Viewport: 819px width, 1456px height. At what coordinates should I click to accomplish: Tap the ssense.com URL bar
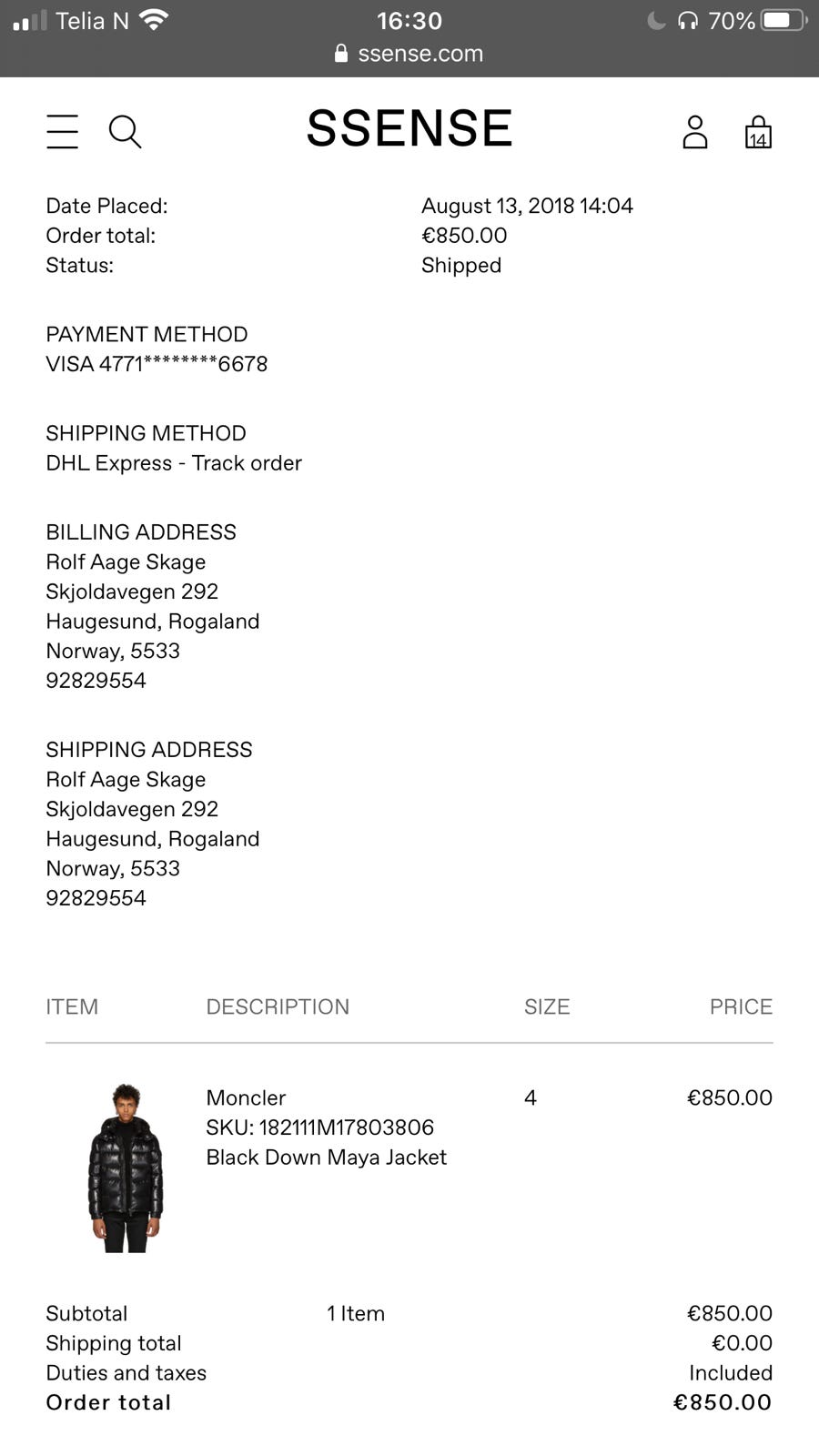coord(420,54)
